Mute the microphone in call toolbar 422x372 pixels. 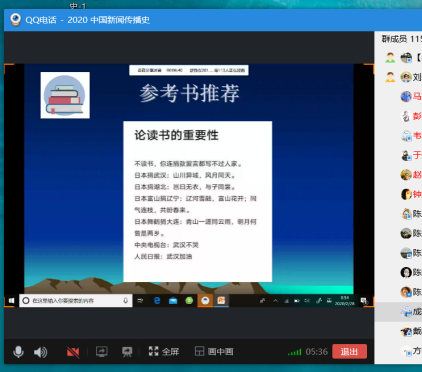tap(18, 352)
